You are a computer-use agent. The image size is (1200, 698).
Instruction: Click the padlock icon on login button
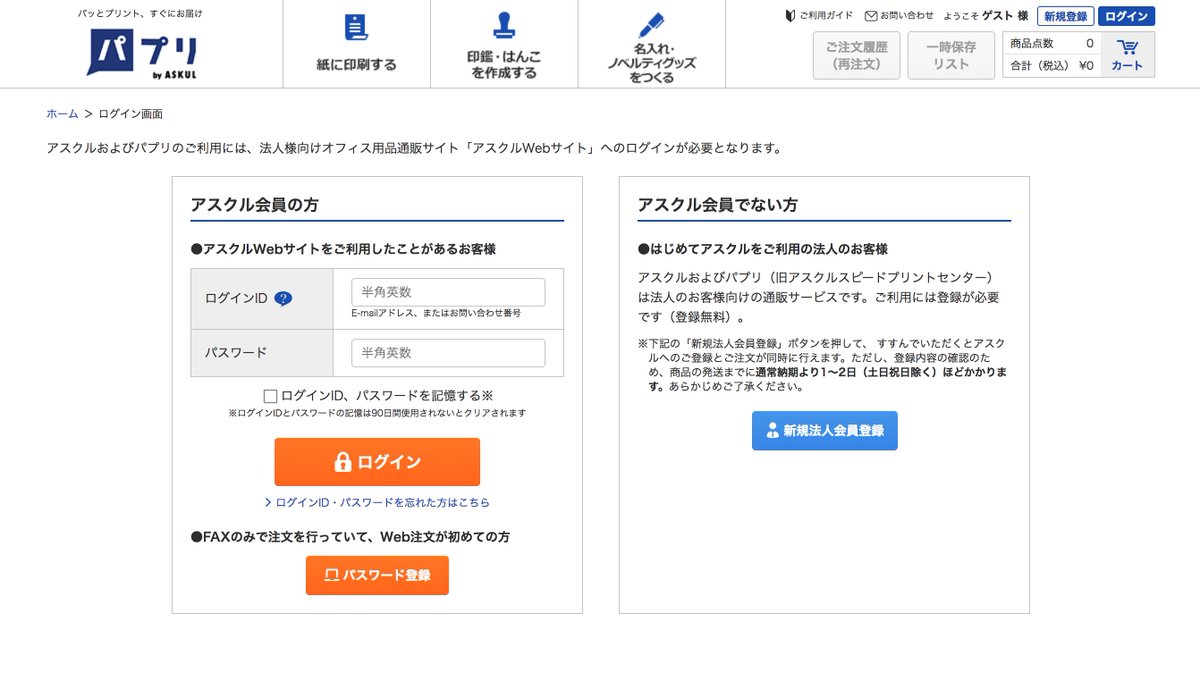343,462
